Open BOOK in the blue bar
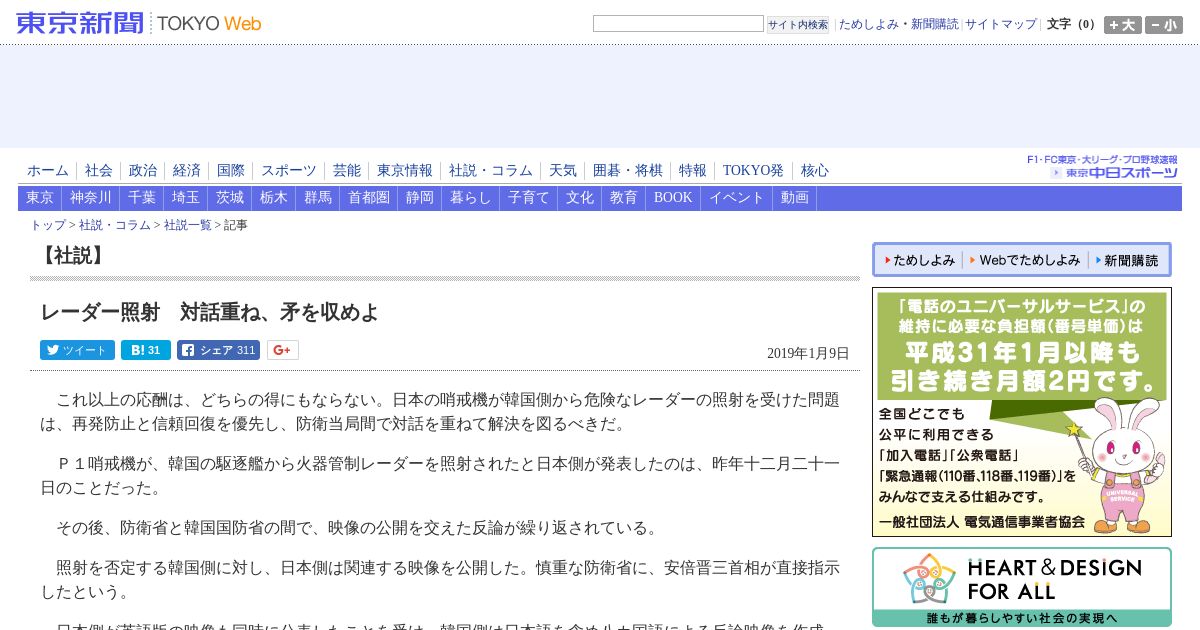This screenshot has width=1200, height=630. (673, 198)
